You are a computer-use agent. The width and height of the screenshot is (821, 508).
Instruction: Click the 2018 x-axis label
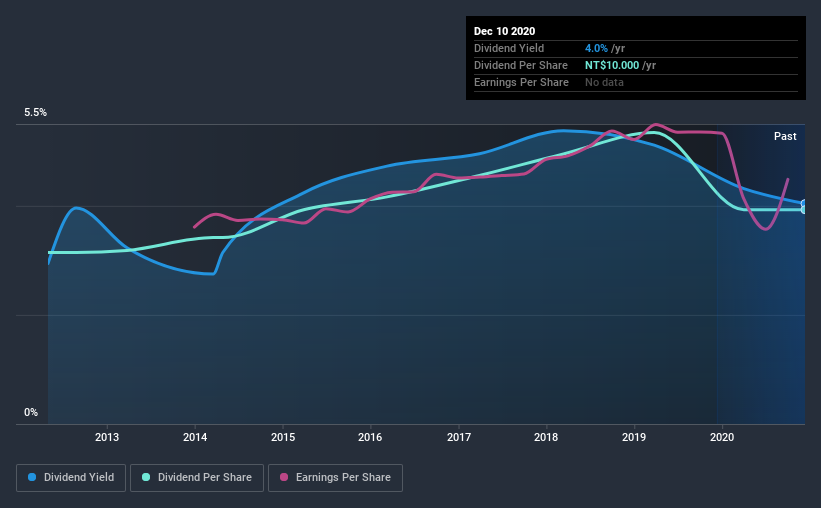coord(546,437)
